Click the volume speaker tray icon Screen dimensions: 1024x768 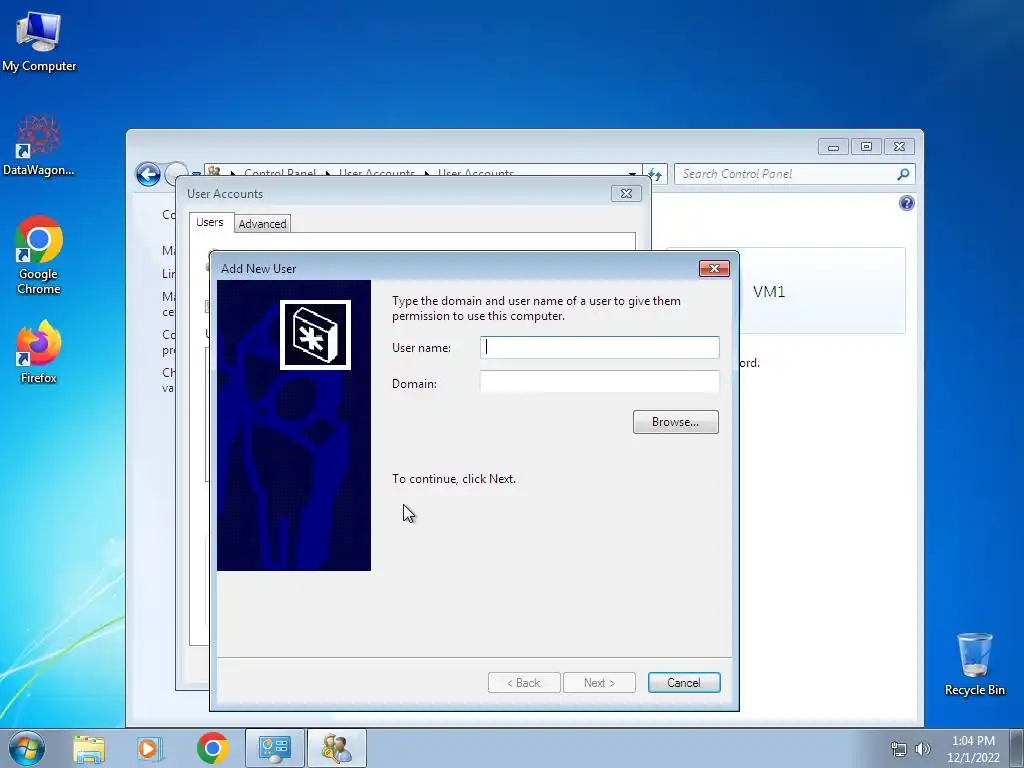click(x=923, y=749)
